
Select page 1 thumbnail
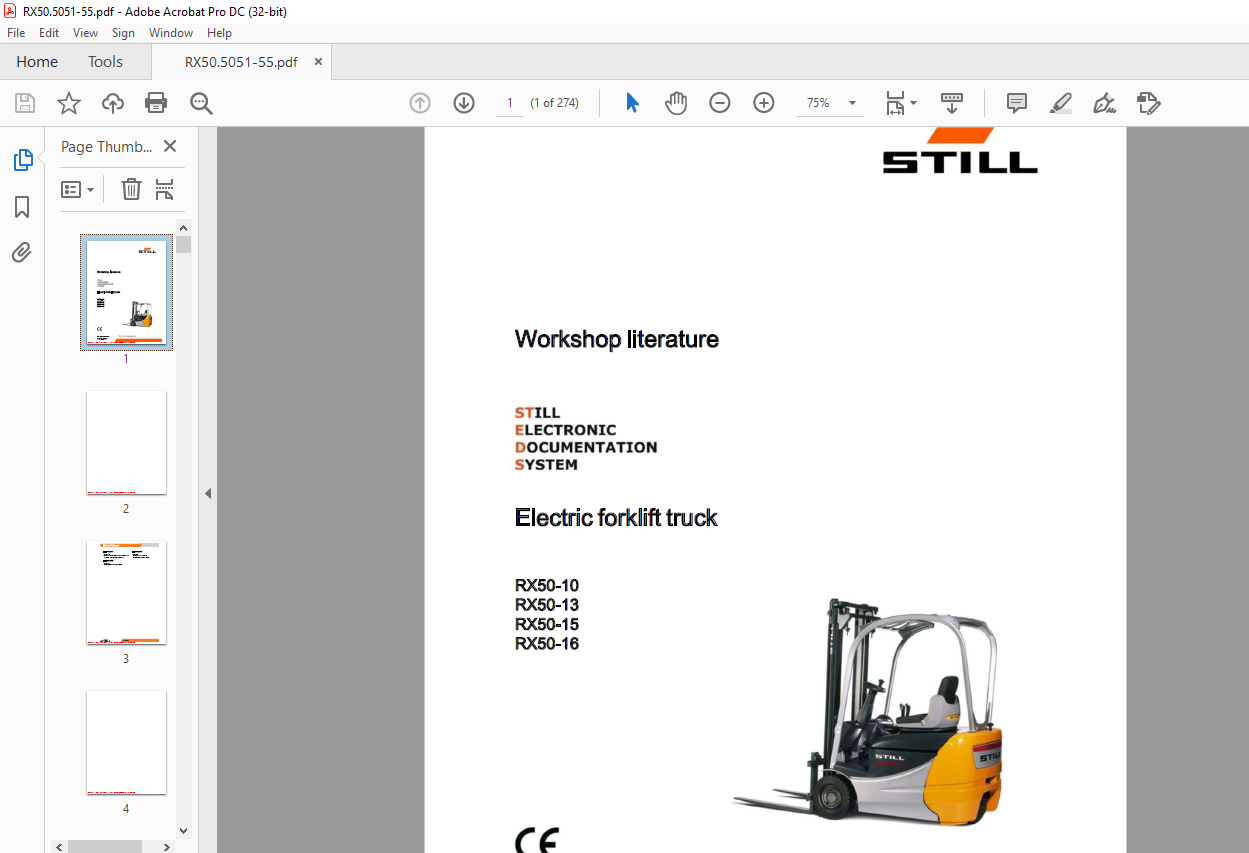pos(126,294)
